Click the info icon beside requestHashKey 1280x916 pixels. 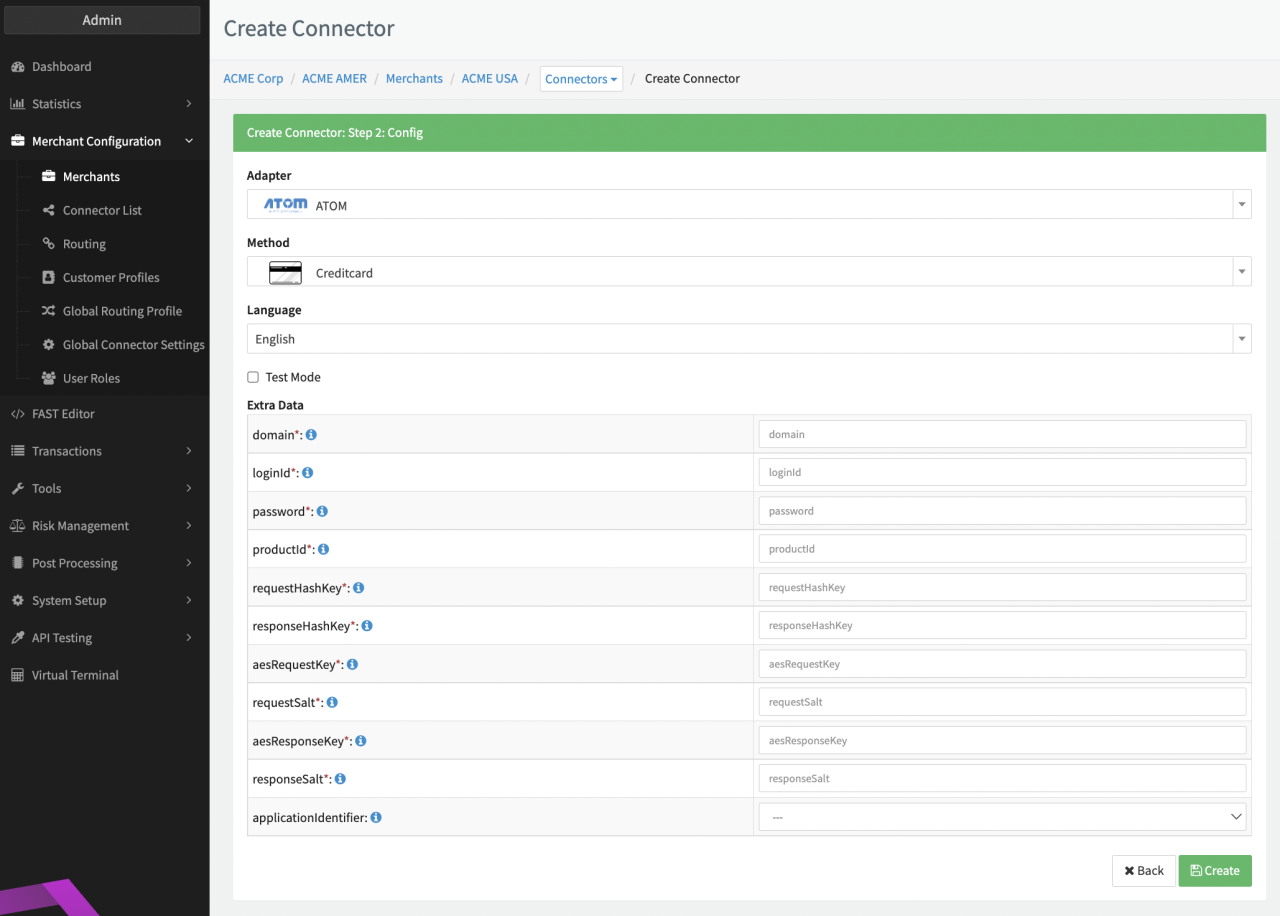coord(359,588)
